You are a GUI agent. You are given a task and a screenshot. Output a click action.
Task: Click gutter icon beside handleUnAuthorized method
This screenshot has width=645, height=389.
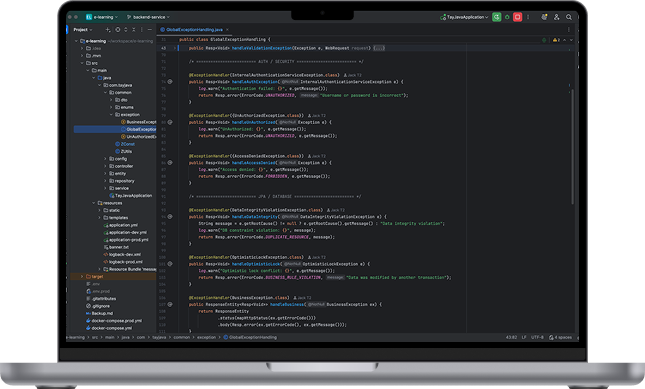point(170,122)
